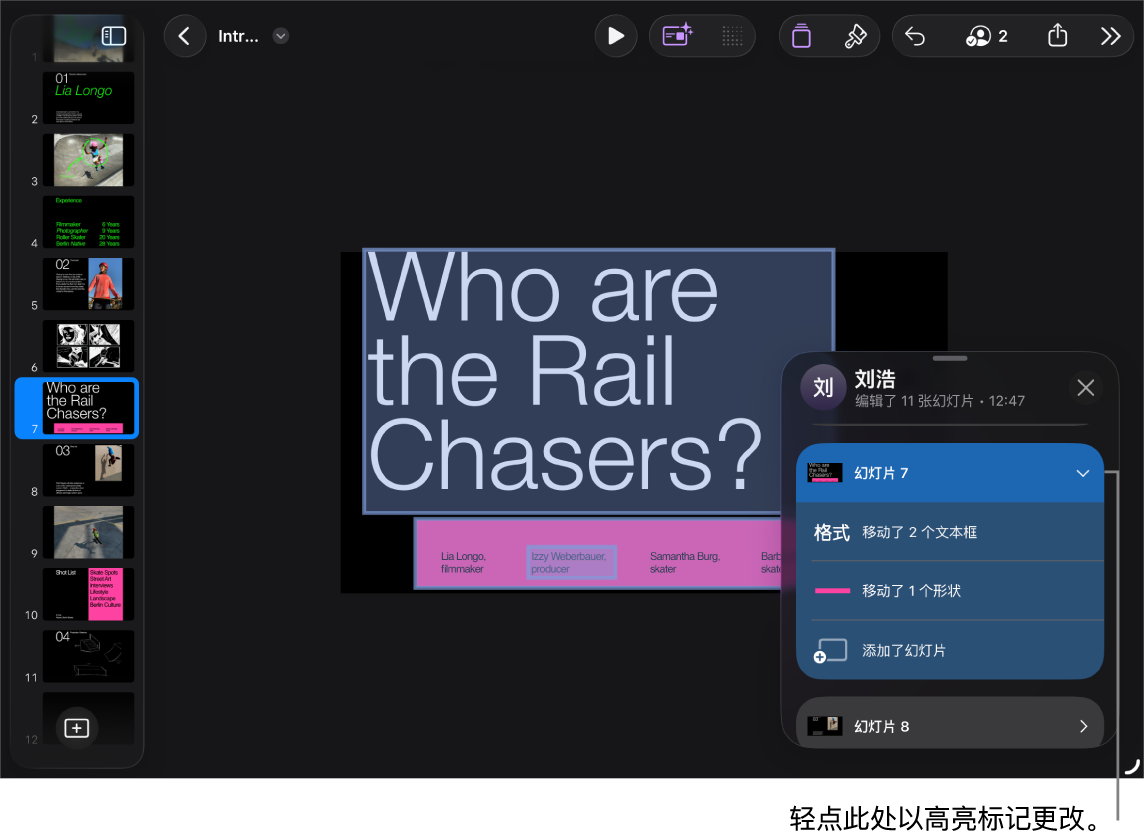Select slide 1 thumbnail in navigator
The width and height of the screenshot is (1144, 838).
(x=88, y=38)
